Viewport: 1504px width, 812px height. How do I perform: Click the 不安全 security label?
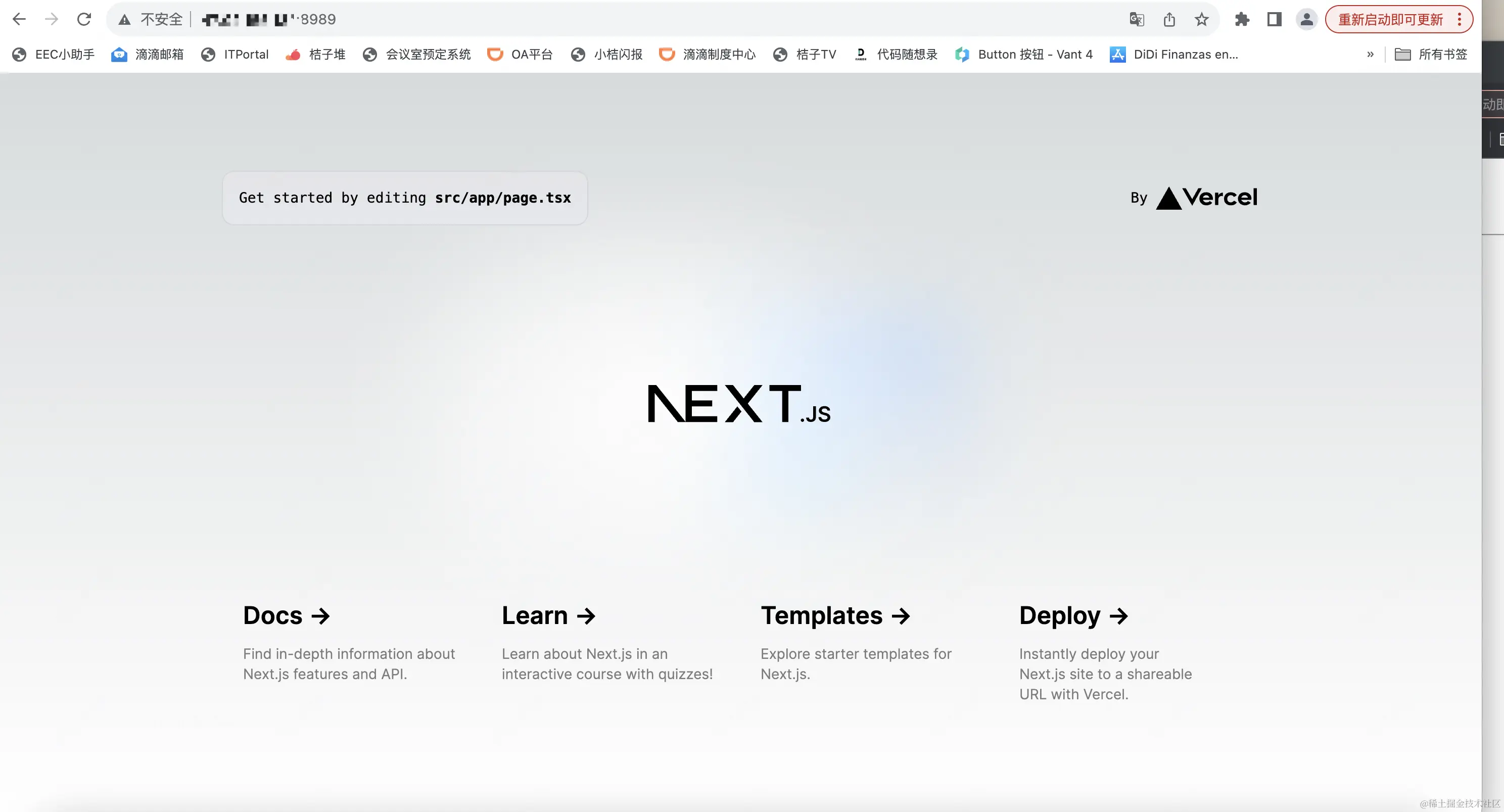[162, 20]
